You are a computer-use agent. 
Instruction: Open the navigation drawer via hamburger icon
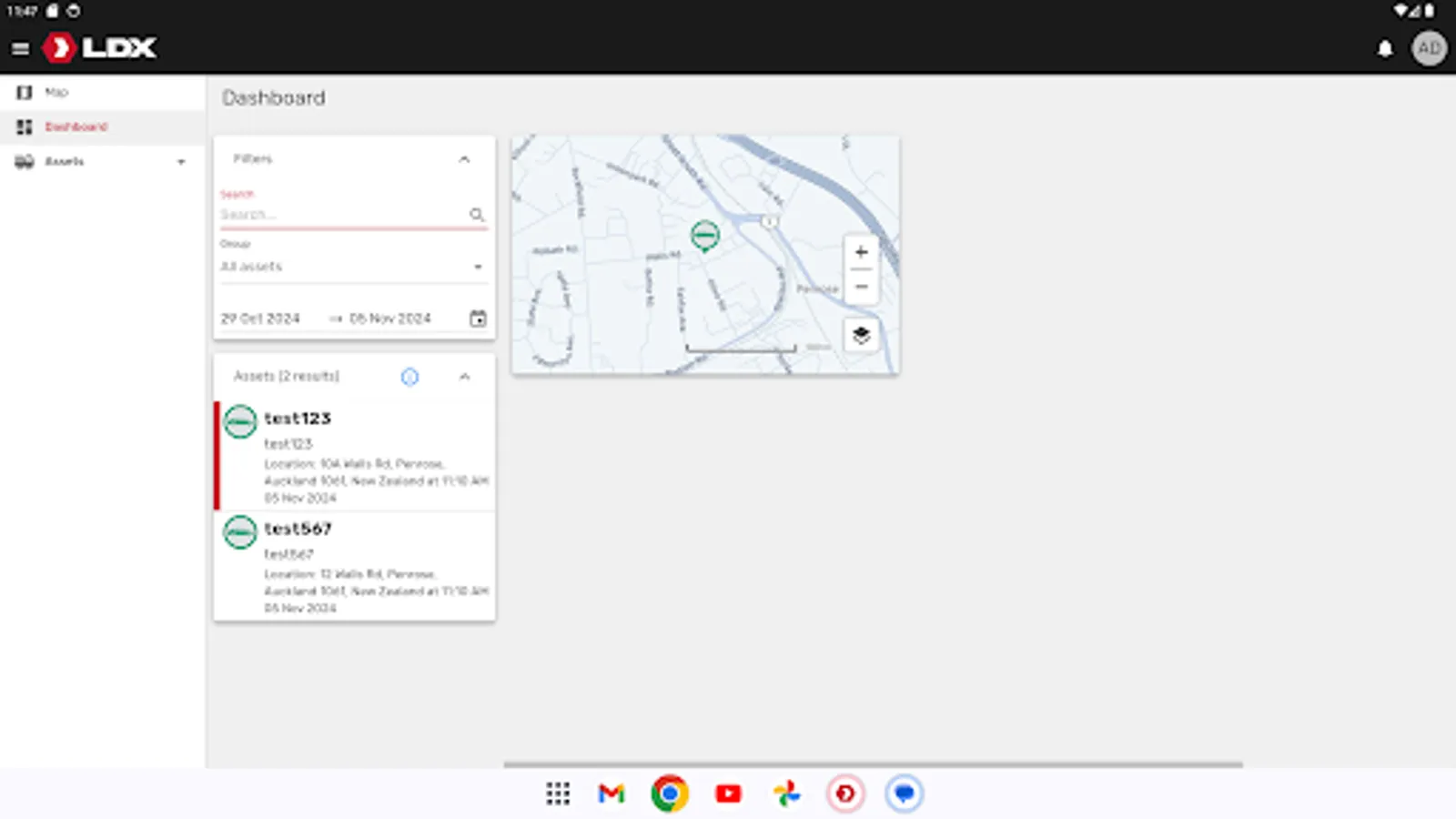coord(20,48)
